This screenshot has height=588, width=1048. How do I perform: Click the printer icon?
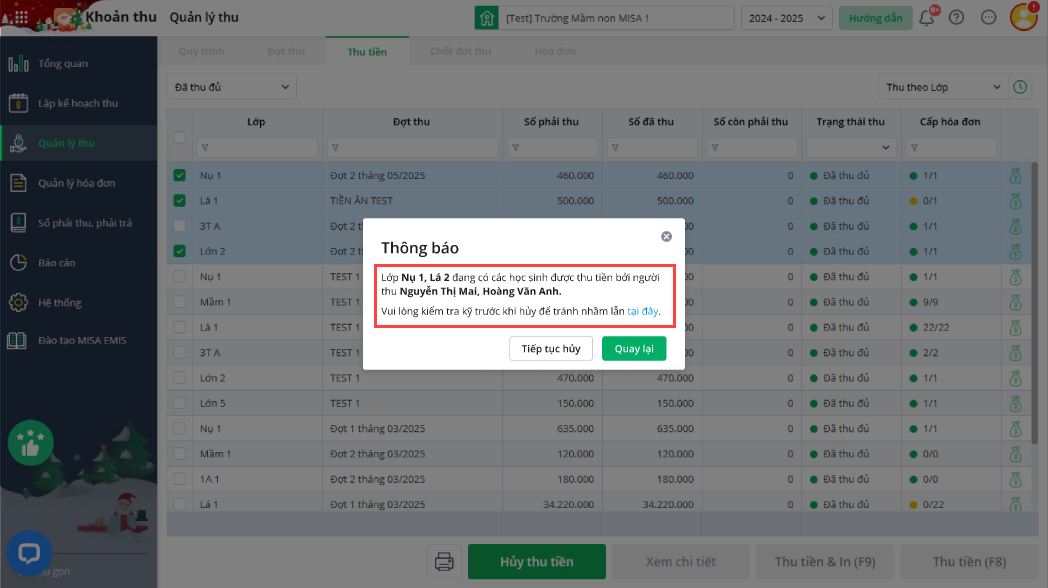coord(444,561)
